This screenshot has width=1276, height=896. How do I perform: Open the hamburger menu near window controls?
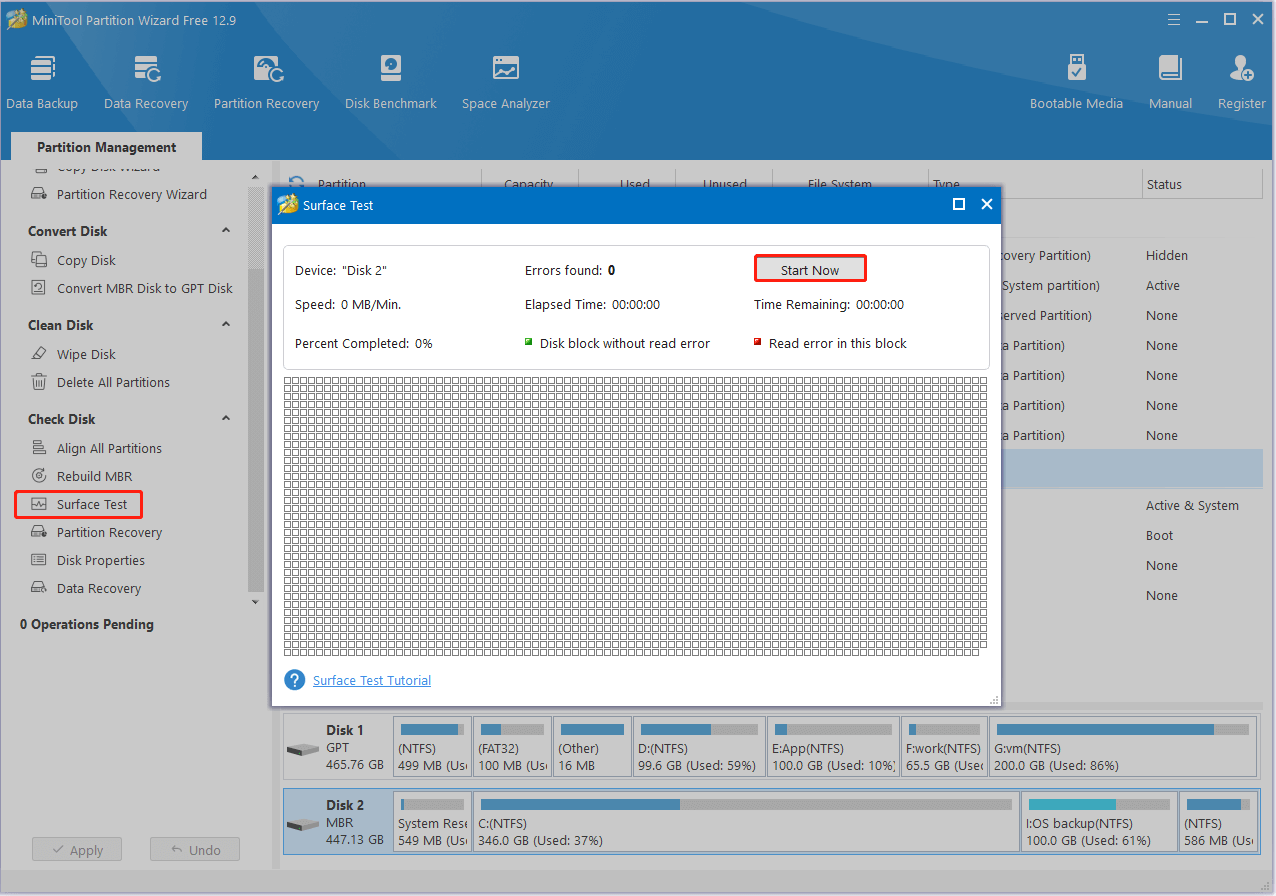tap(1173, 19)
